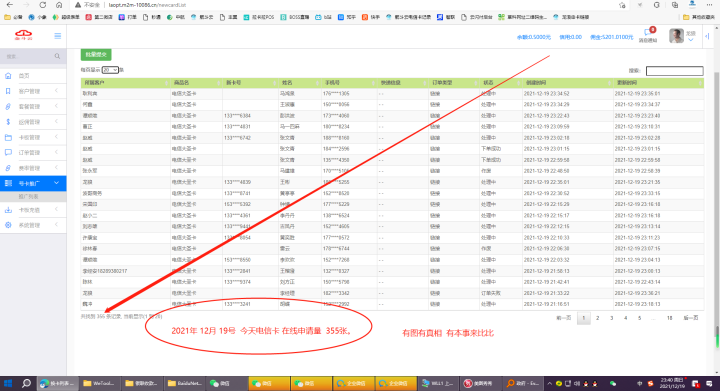
Task: Click the folder icon in the sidebar
Action: [x=8, y=137]
